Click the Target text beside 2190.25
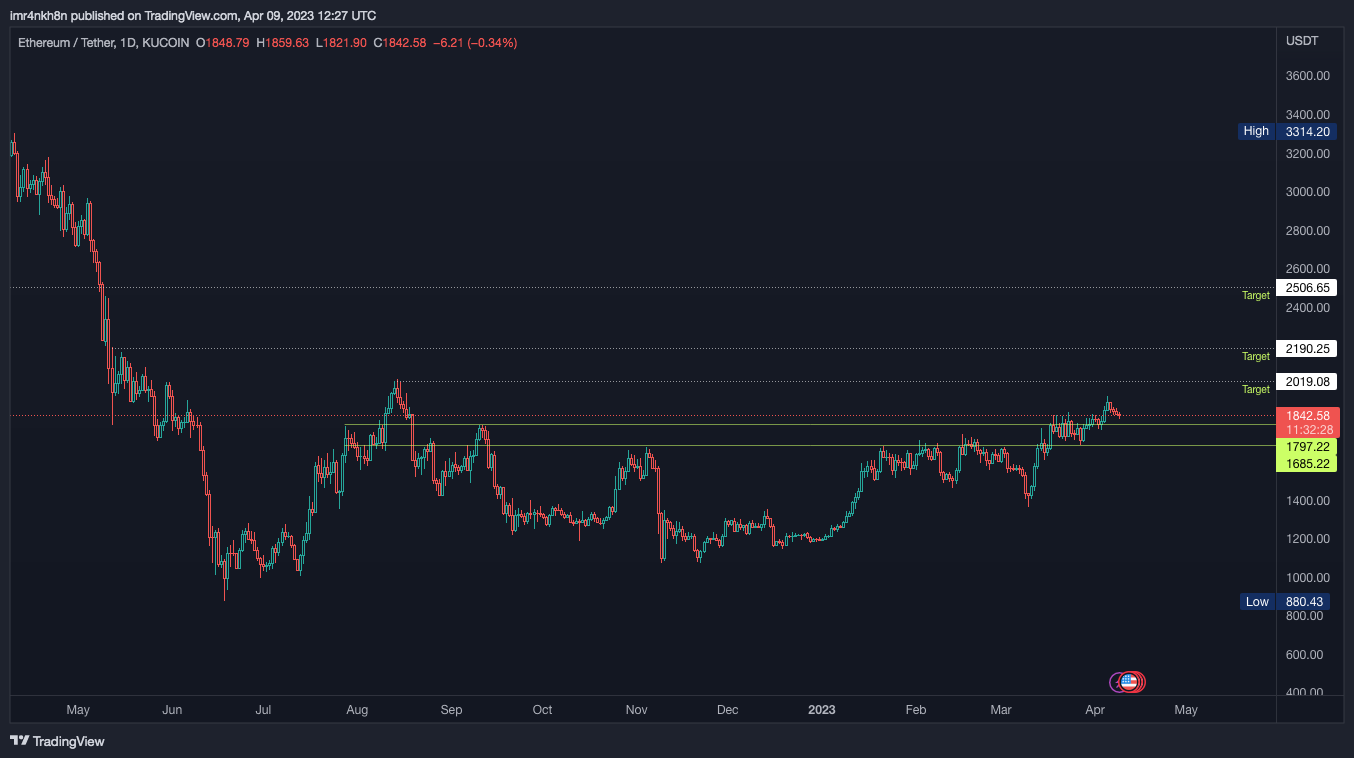 1256,357
